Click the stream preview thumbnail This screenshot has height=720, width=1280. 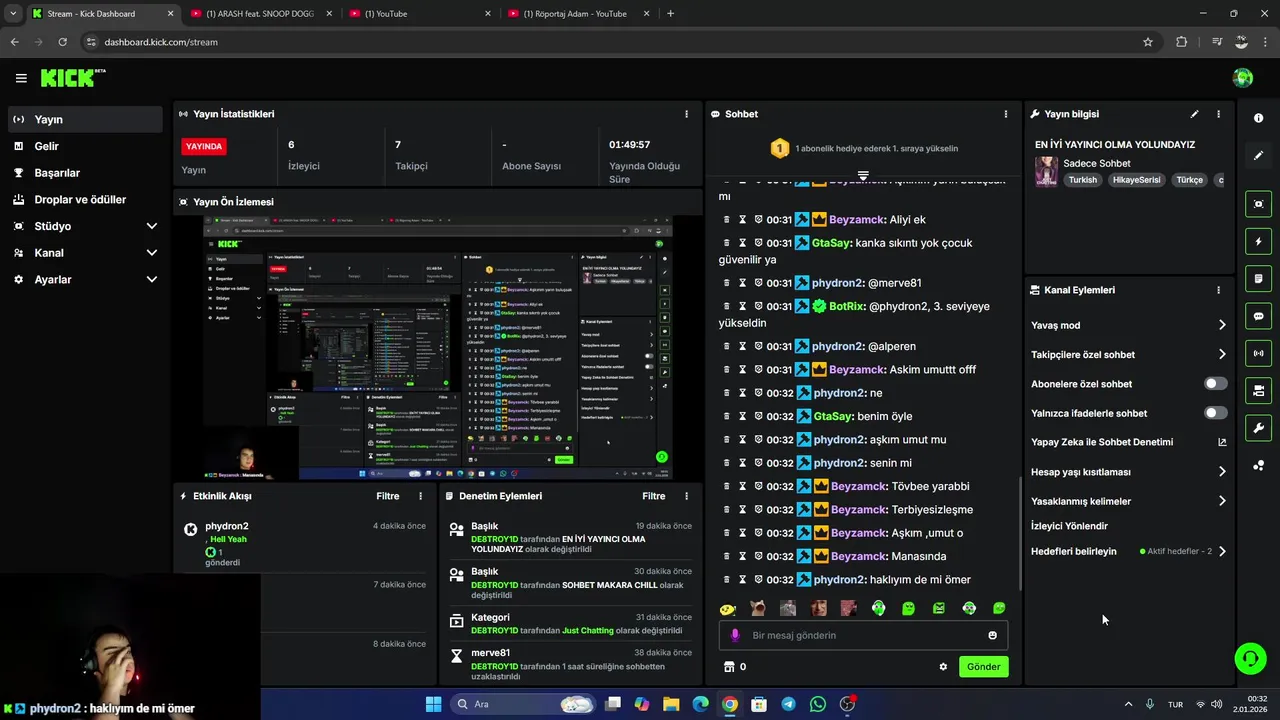[x=437, y=348]
